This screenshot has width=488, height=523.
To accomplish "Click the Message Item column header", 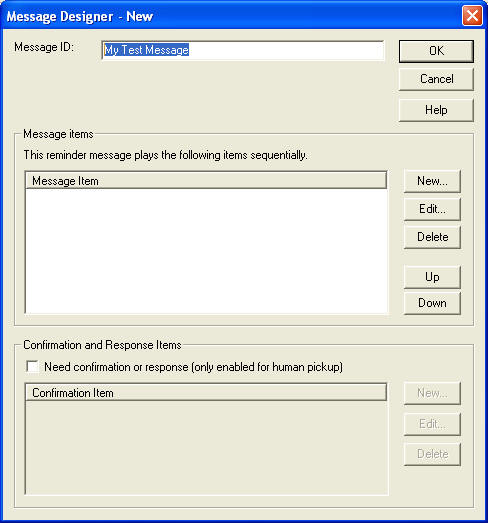I will point(206,181).
